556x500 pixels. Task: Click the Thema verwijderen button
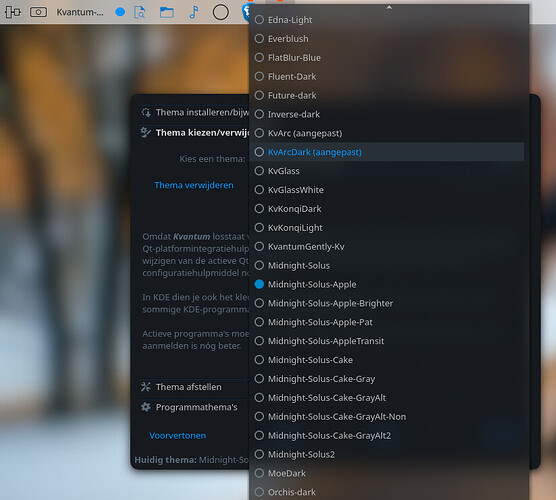(x=194, y=185)
